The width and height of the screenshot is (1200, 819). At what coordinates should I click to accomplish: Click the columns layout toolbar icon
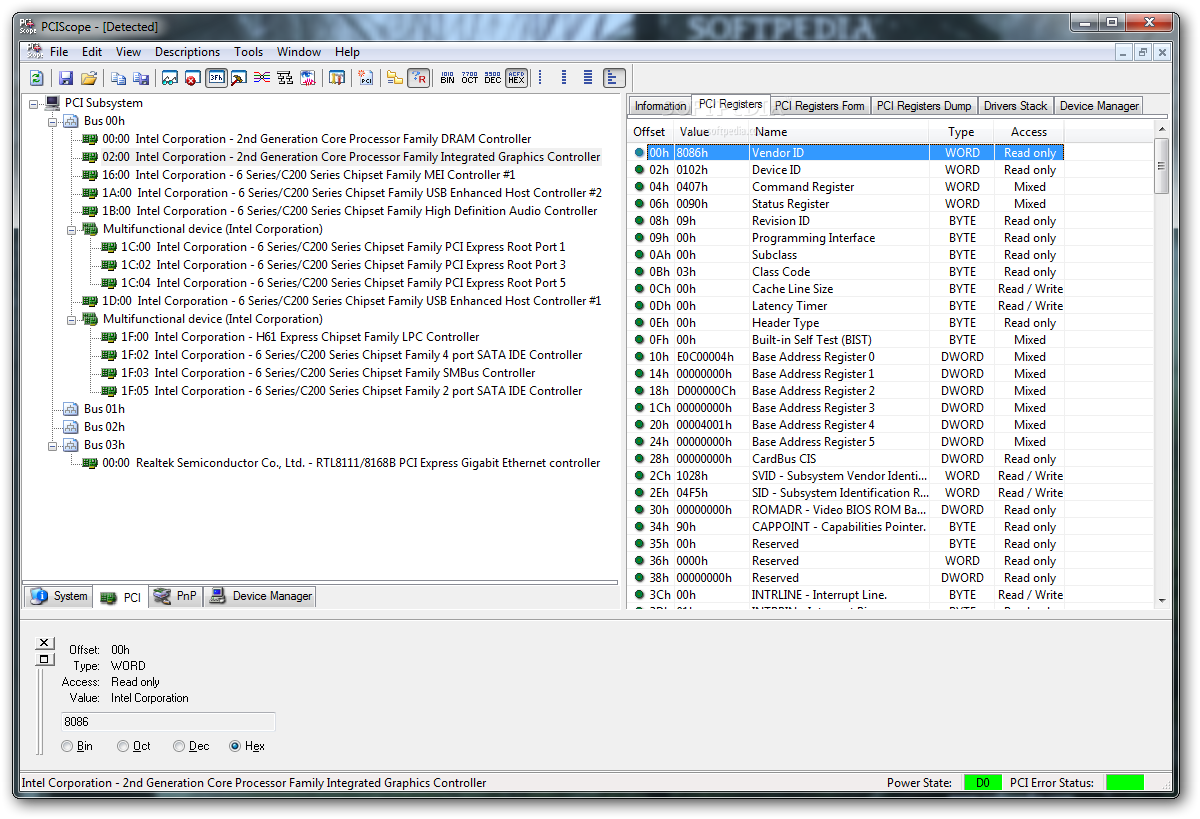click(337, 77)
